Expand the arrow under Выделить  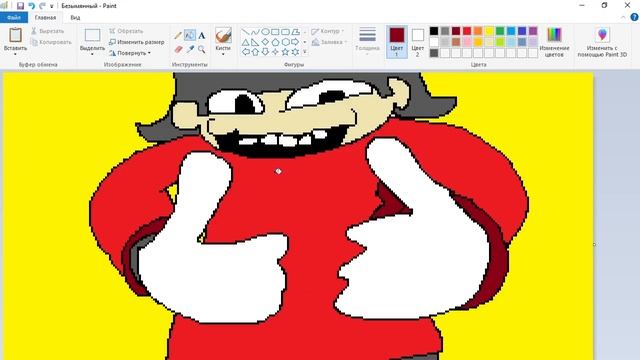tap(92, 54)
